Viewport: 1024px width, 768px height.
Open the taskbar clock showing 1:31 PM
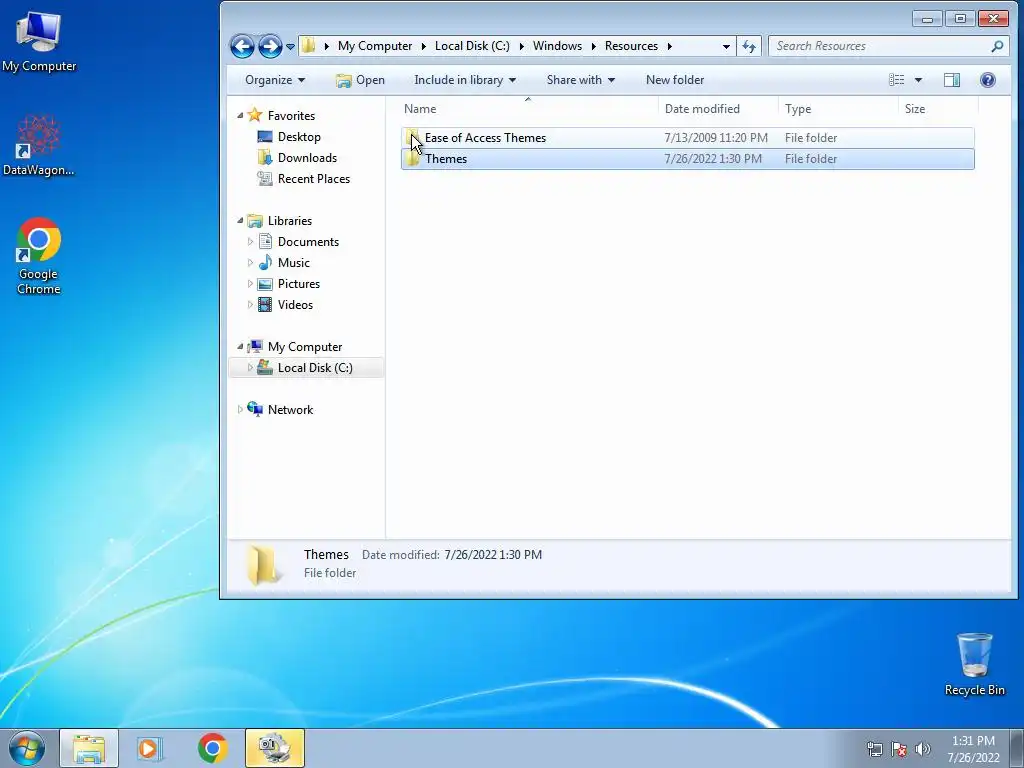tap(973, 749)
